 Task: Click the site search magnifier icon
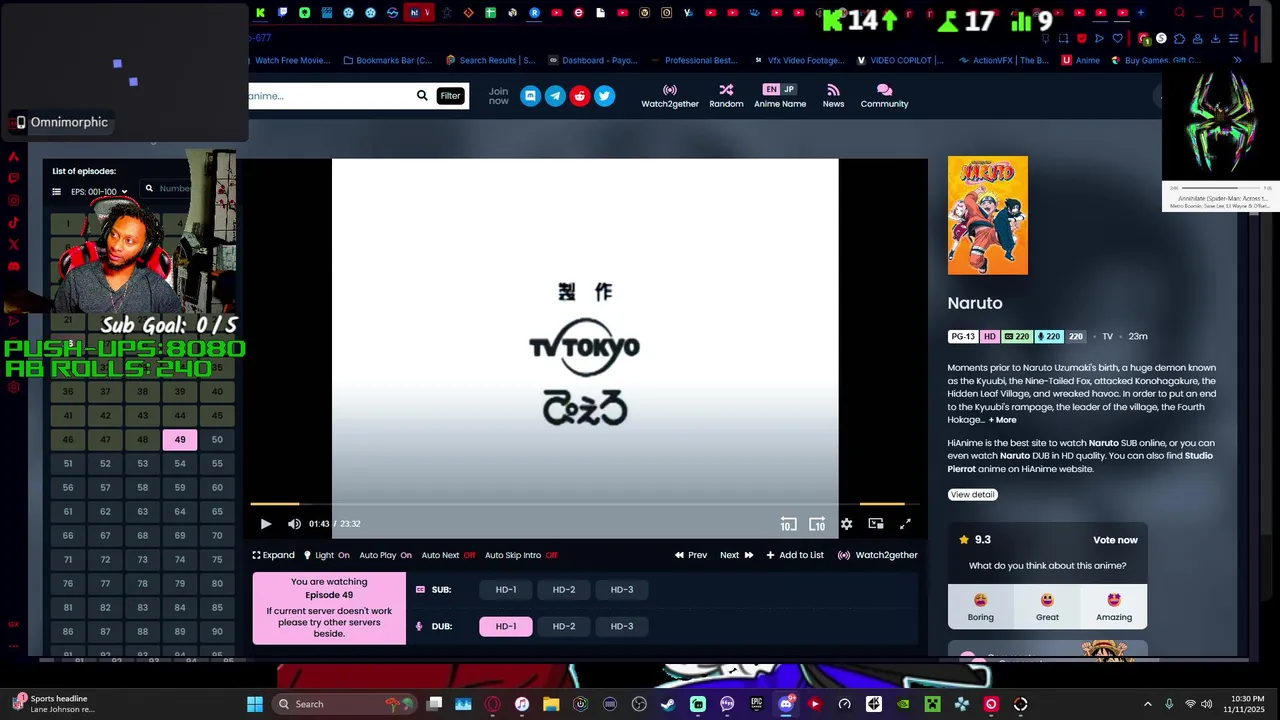422,96
